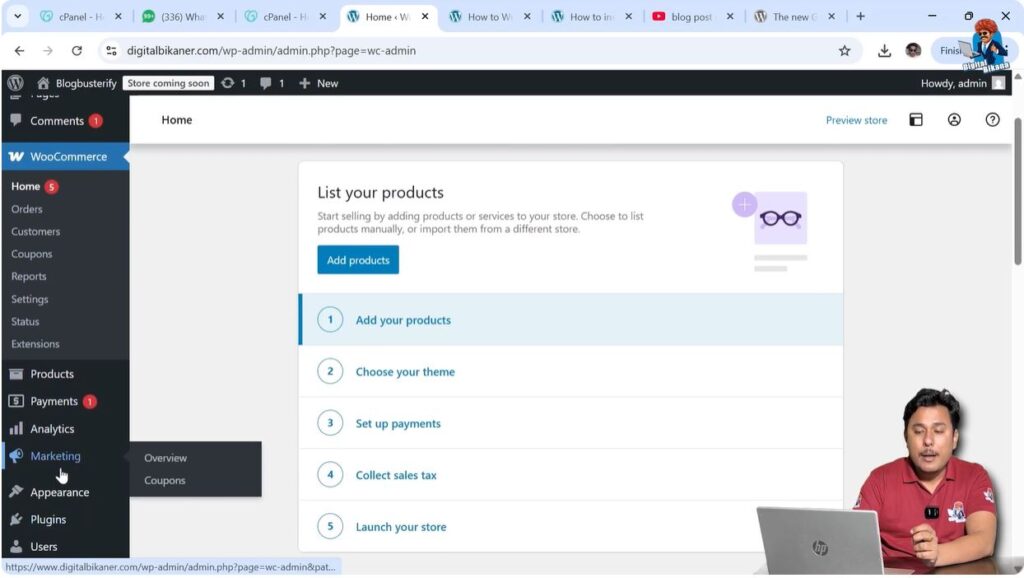
Task: Open the Preview store link
Action: [856, 119]
